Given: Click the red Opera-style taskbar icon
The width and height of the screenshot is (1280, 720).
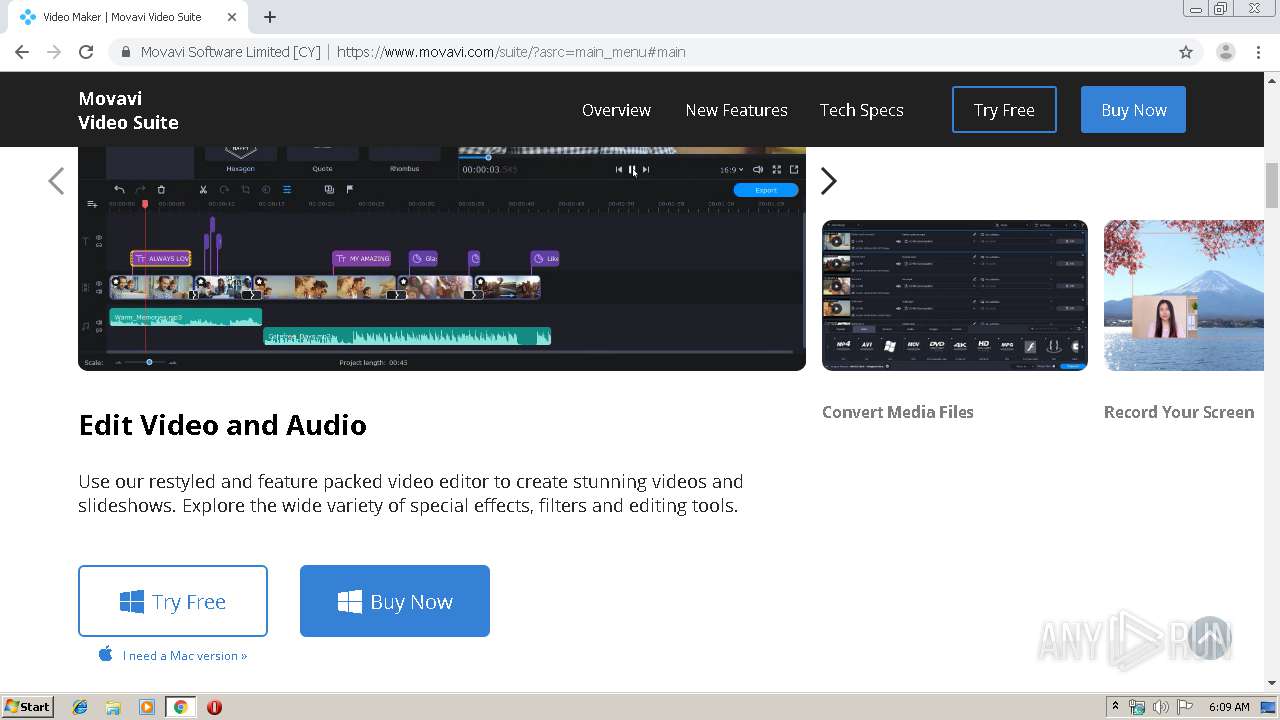Looking at the screenshot, I should tap(214, 707).
